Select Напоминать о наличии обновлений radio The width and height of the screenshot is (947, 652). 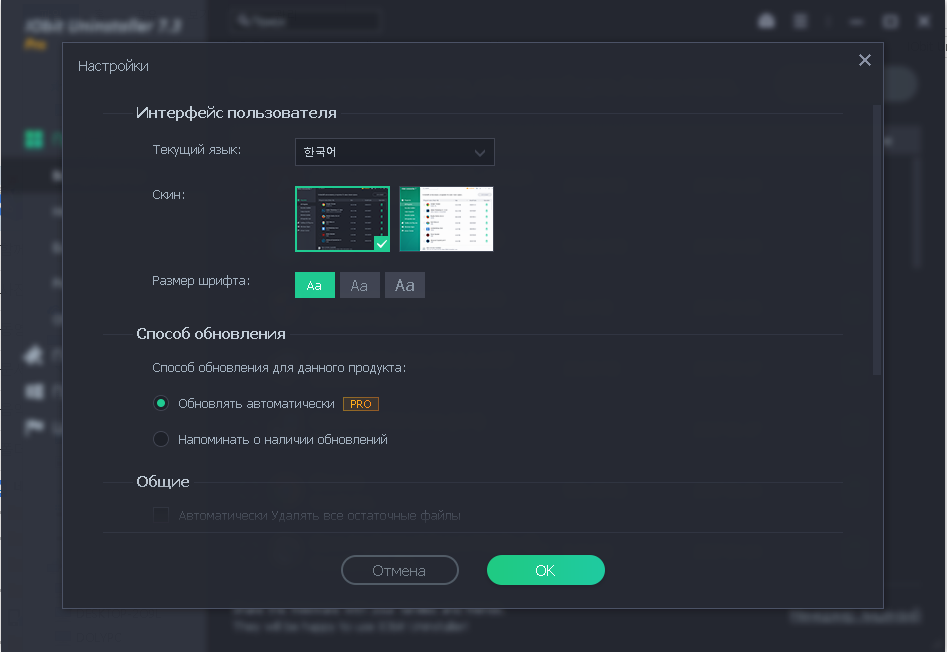[161, 439]
